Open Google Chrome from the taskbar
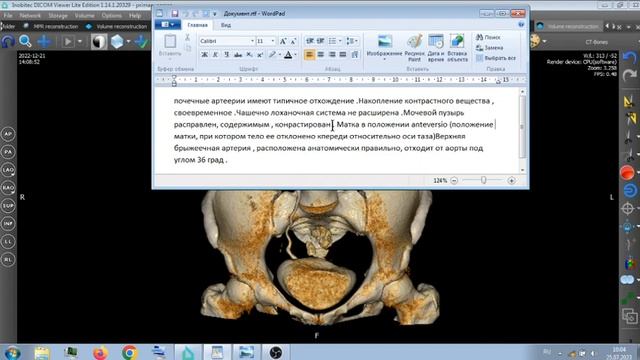The image size is (640, 360). point(129,352)
